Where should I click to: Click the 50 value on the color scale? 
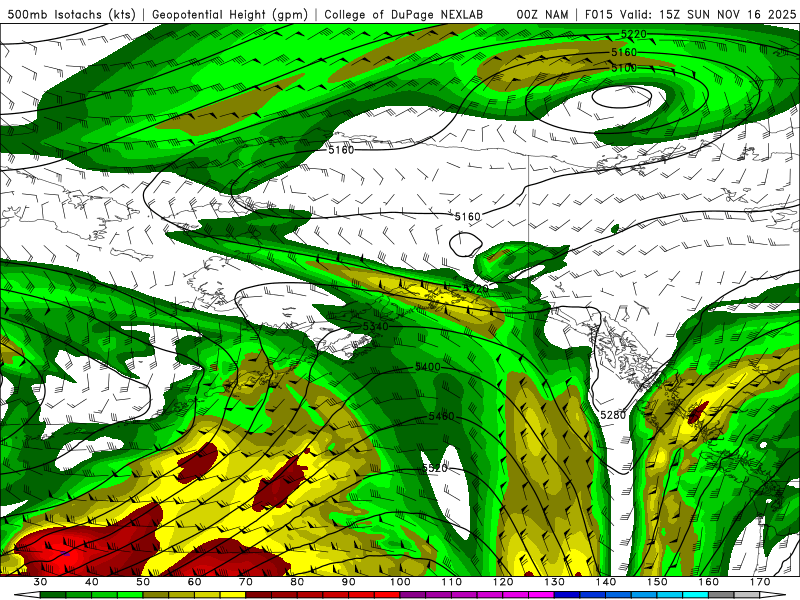point(143,582)
